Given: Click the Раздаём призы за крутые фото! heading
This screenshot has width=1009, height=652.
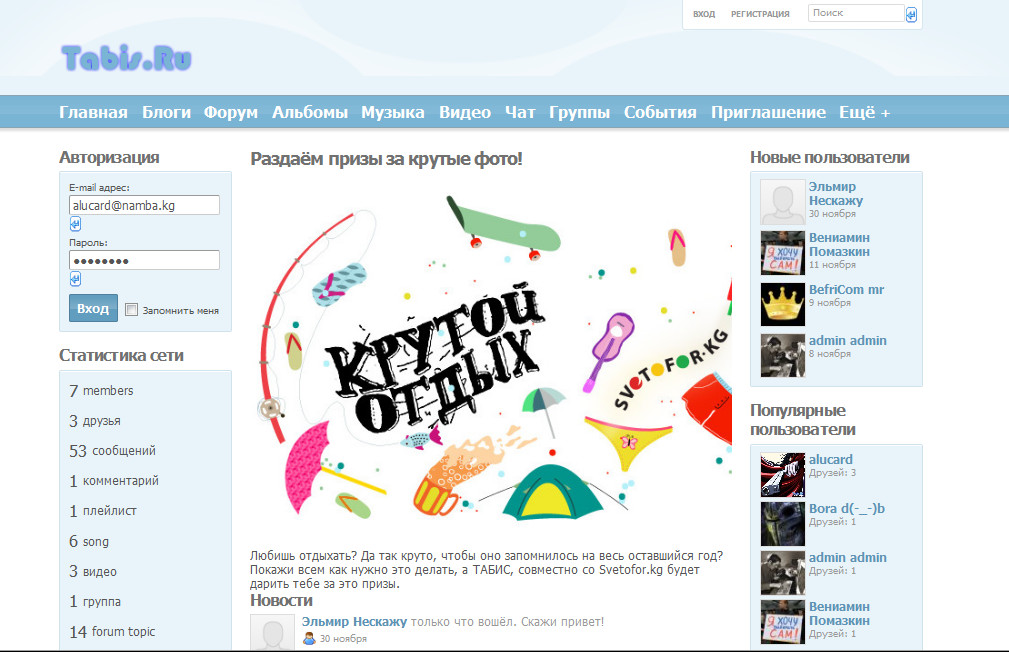Looking at the screenshot, I should [x=386, y=159].
